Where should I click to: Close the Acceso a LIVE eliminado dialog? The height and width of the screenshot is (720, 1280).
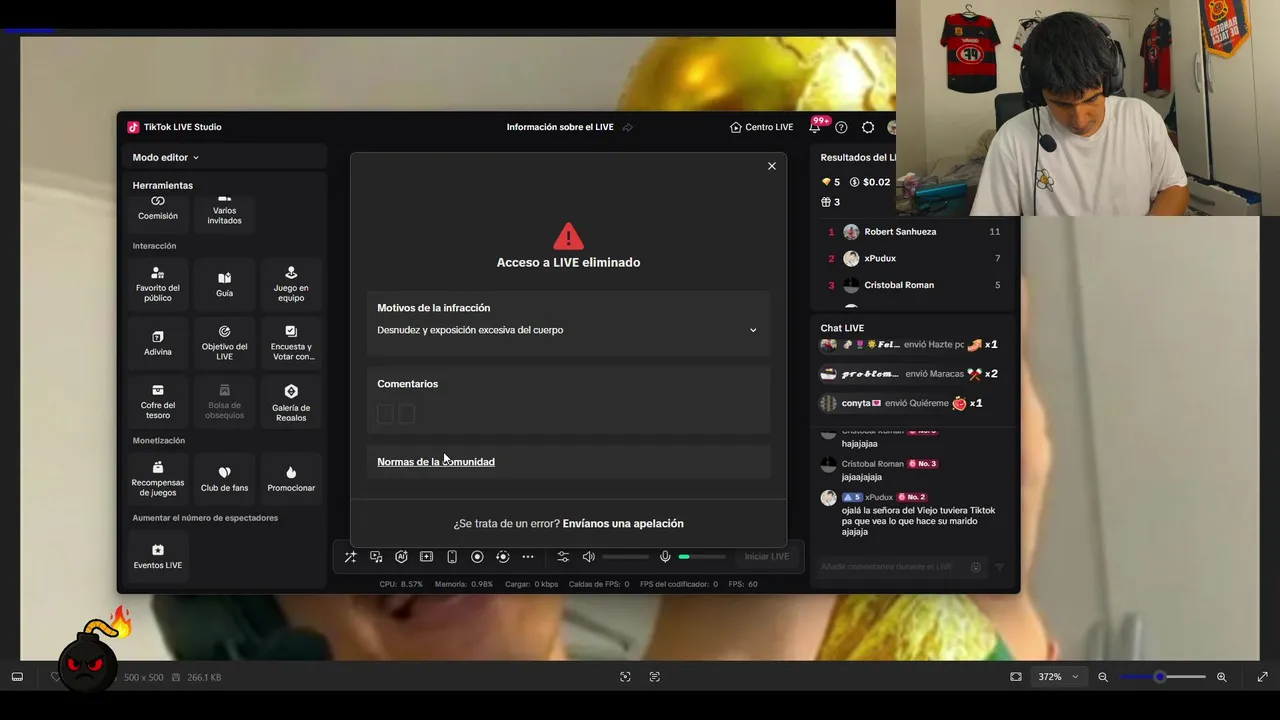[772, 166]
